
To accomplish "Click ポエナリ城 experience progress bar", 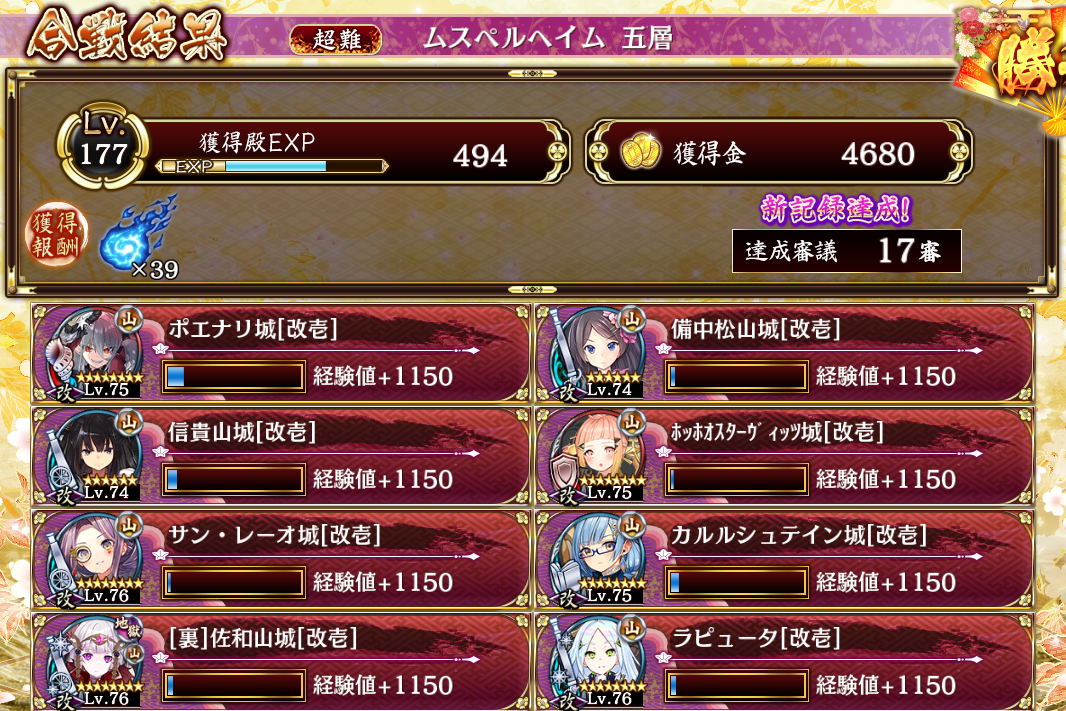I will [233, 377].
